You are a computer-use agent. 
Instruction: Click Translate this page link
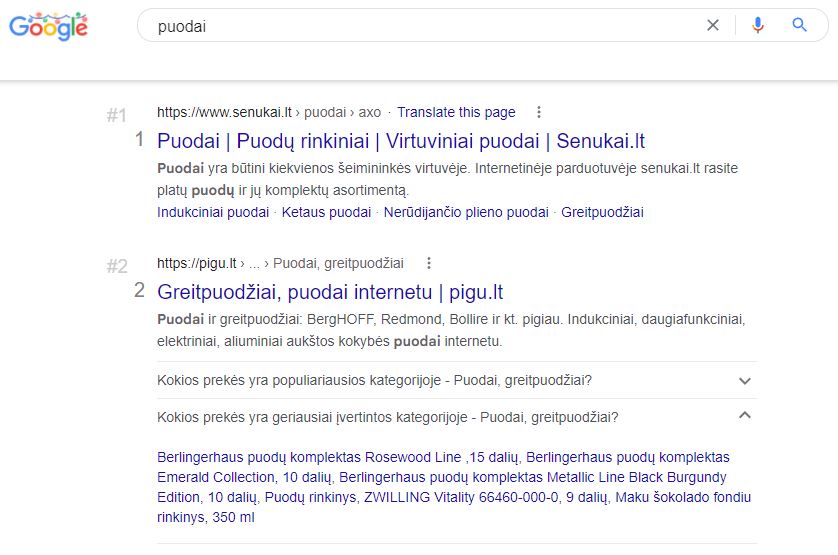pos(456,112)
